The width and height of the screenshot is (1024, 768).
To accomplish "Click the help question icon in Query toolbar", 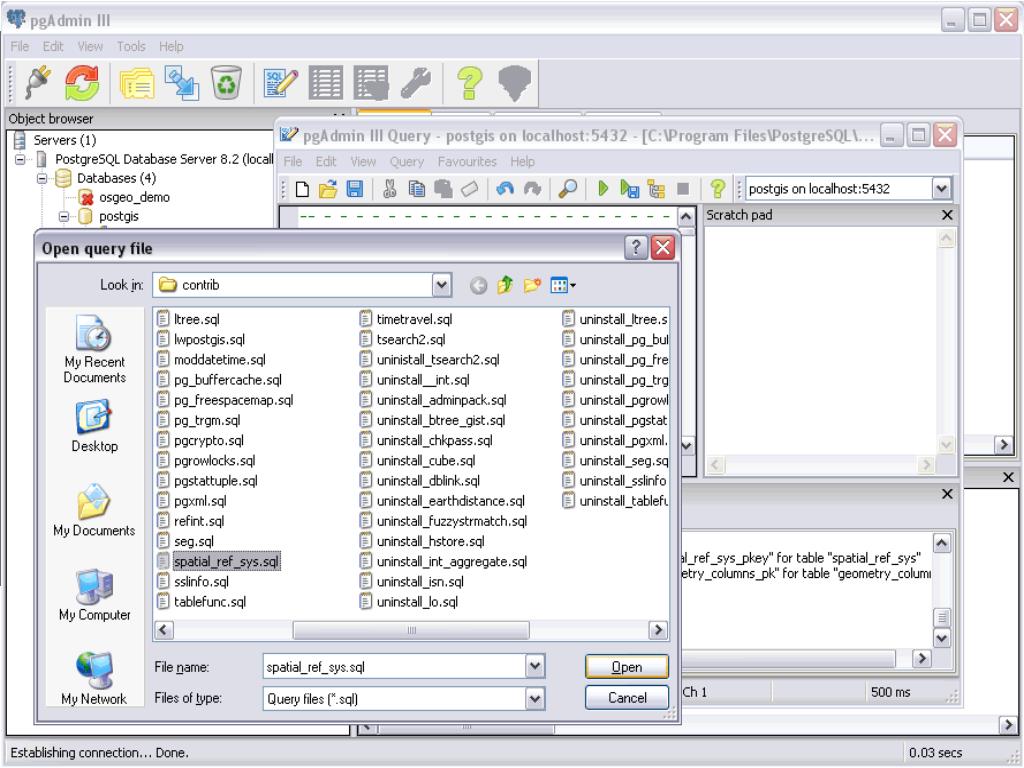I will pos(717,189).
